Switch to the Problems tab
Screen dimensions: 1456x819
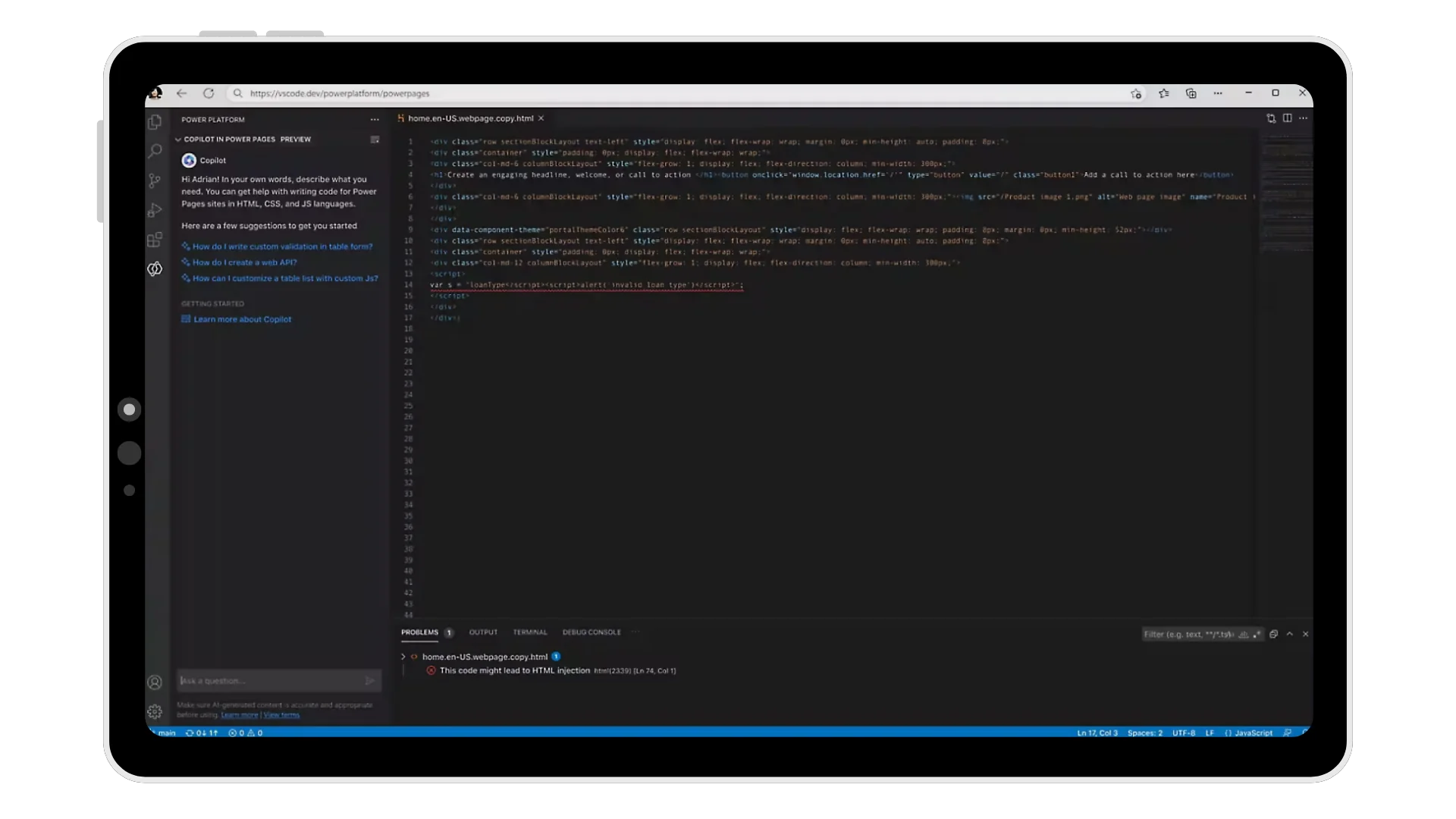419,632
